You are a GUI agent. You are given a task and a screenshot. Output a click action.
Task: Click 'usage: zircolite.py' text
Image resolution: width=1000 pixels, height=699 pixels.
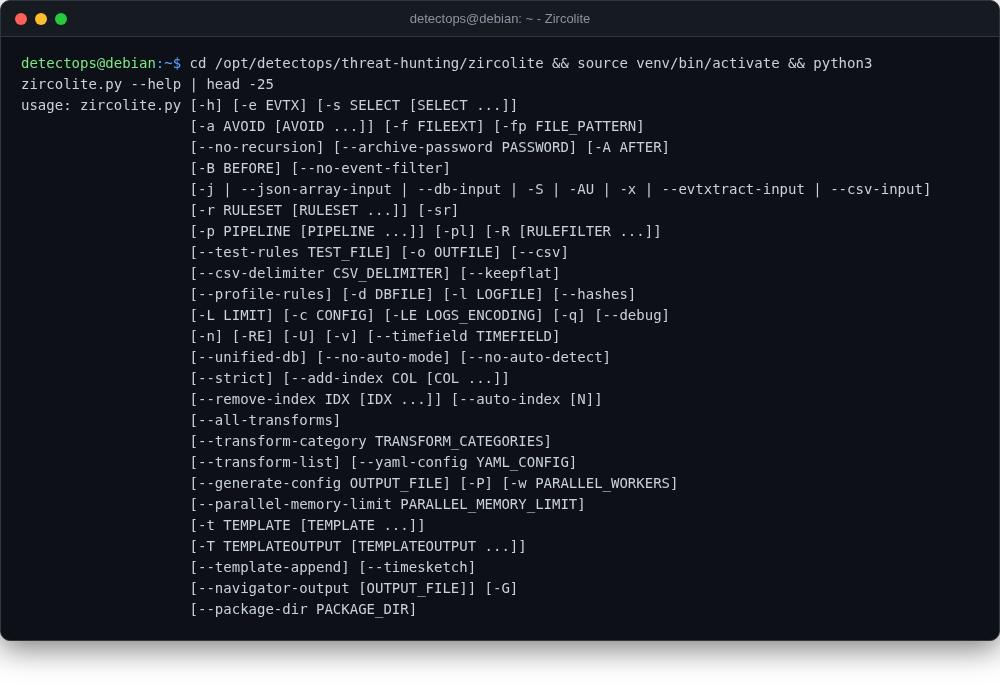[101, 105]
